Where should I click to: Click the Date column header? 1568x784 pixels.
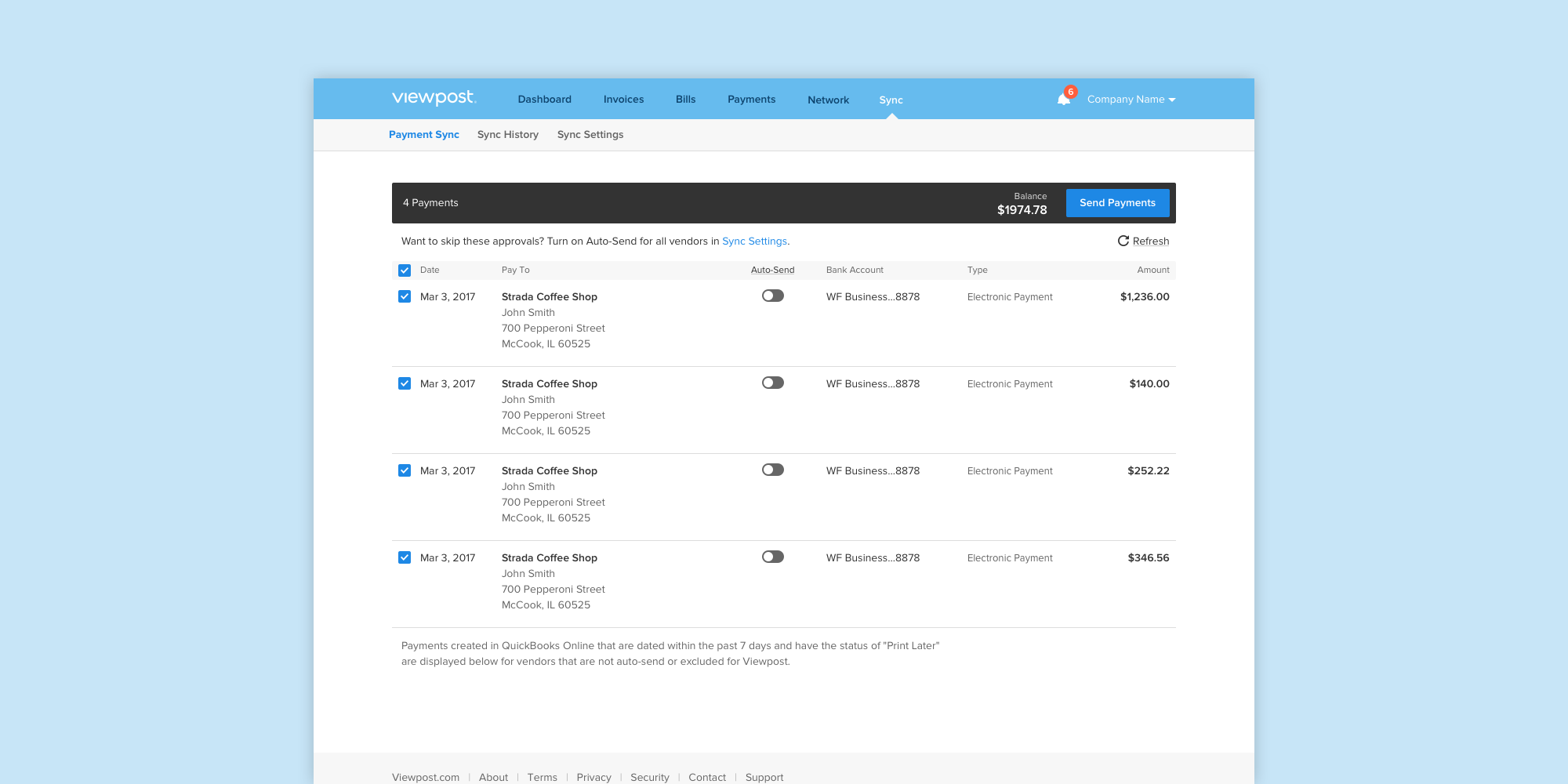pos(430,270)
